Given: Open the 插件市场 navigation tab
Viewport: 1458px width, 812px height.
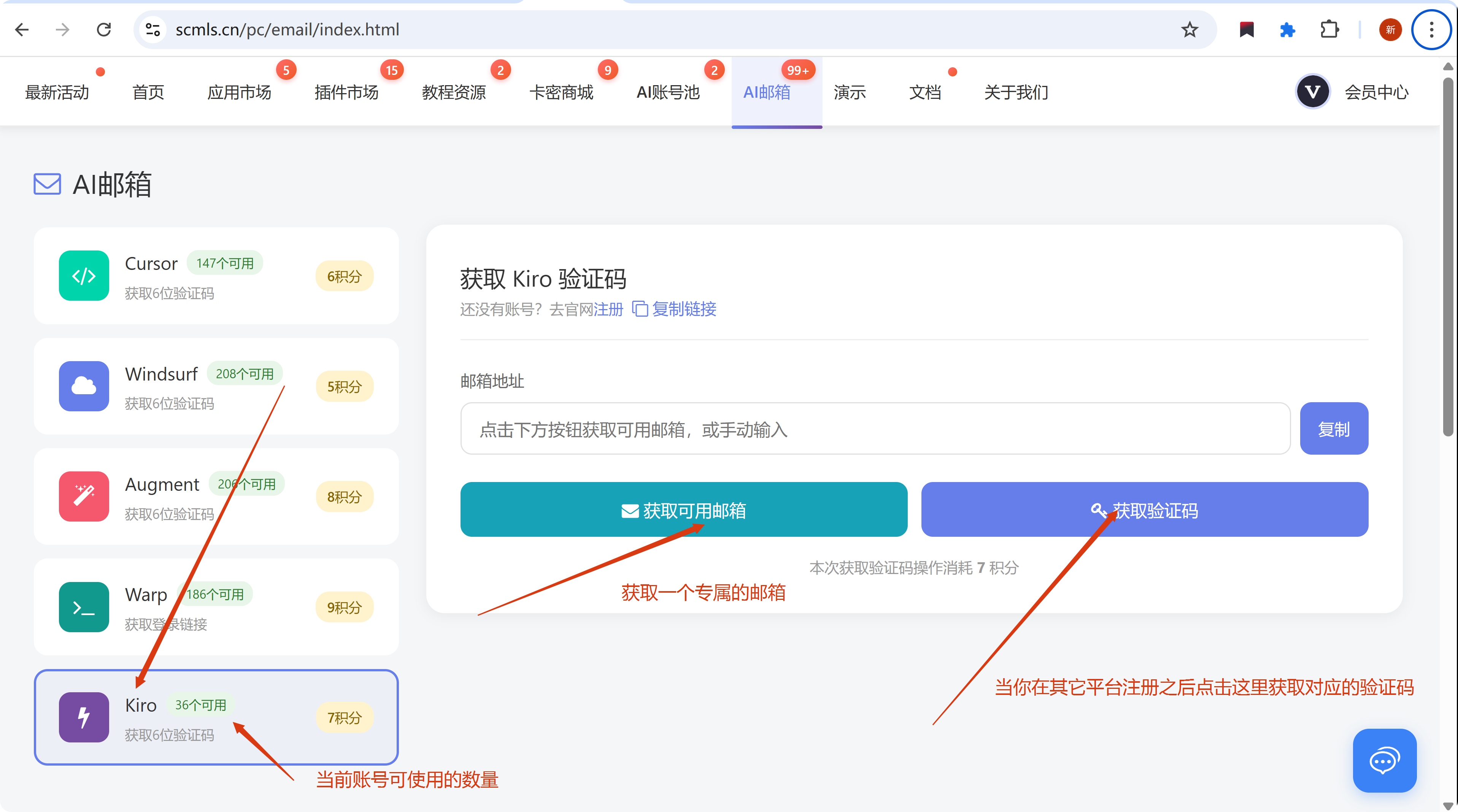Looking at the screenshot, I should [346, 92].
